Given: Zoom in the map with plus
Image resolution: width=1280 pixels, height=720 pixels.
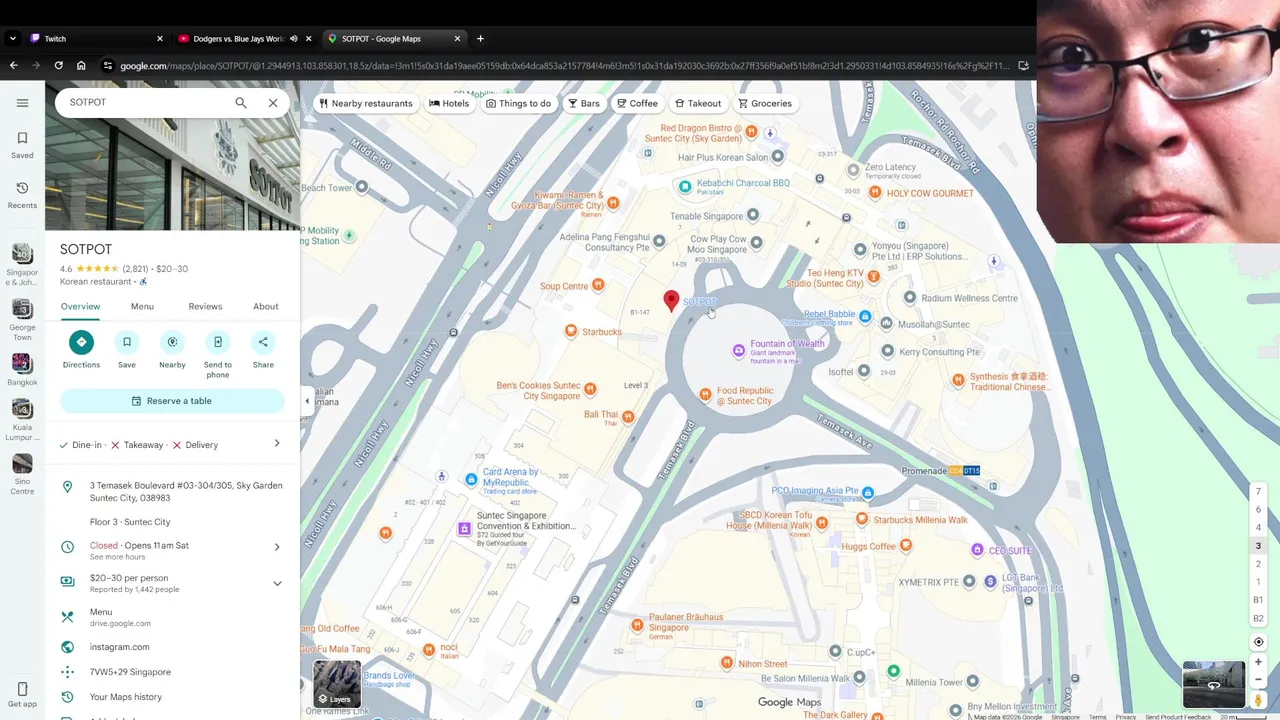Looking at the screenshot, I should tap(1258, 662).
